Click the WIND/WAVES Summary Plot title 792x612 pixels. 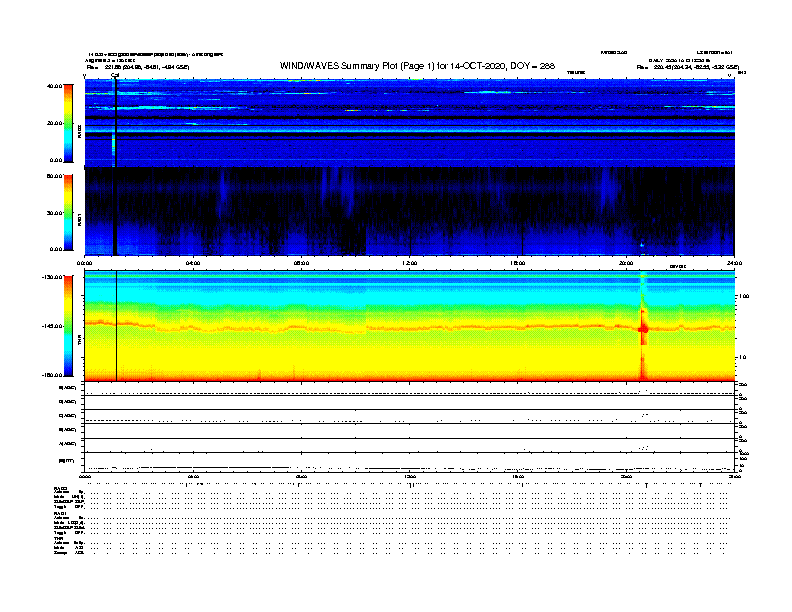tap(417, 66)
